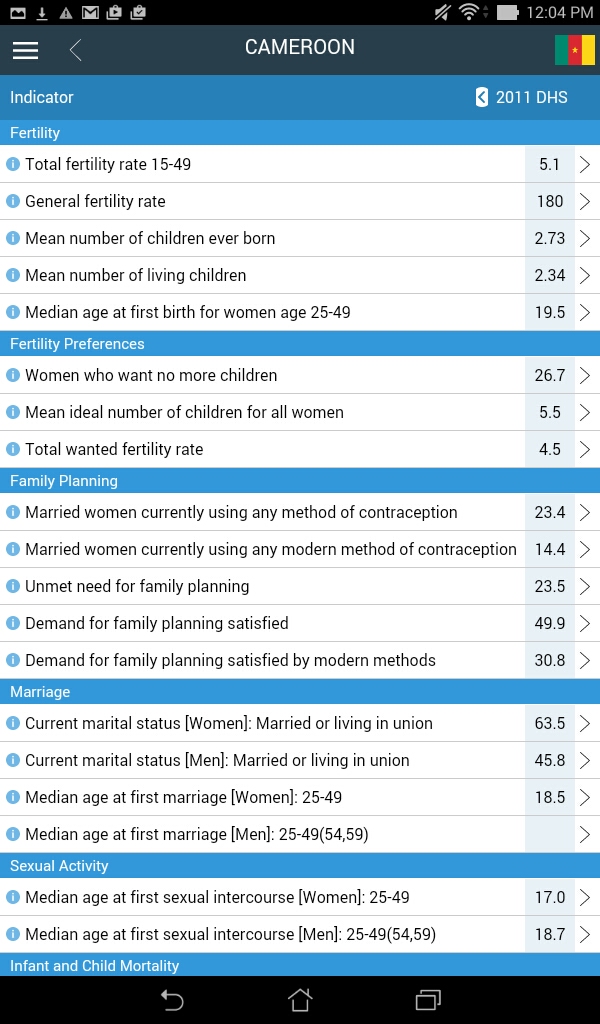
Task: Select Current marital status [Men] indicator
Action: pos(217,760)
